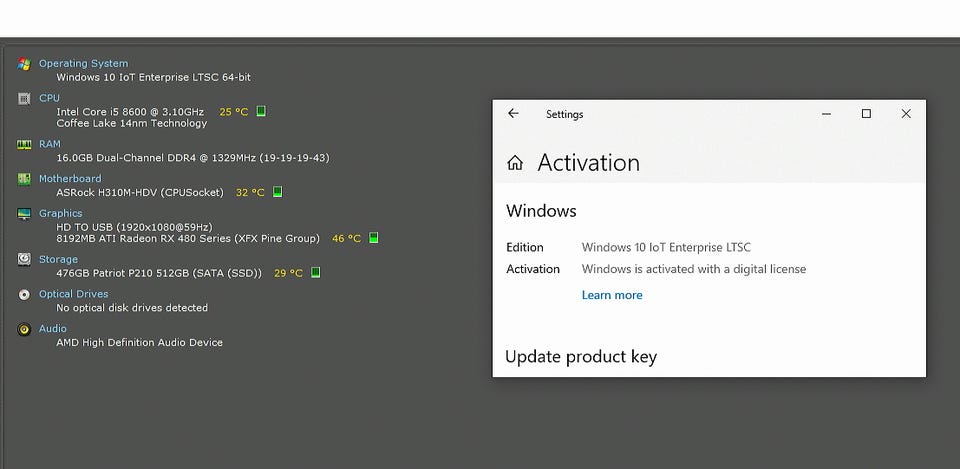Click the Graphics monitor icon
This screenshot has height=469, width=960.
click(x=24, y=213)
